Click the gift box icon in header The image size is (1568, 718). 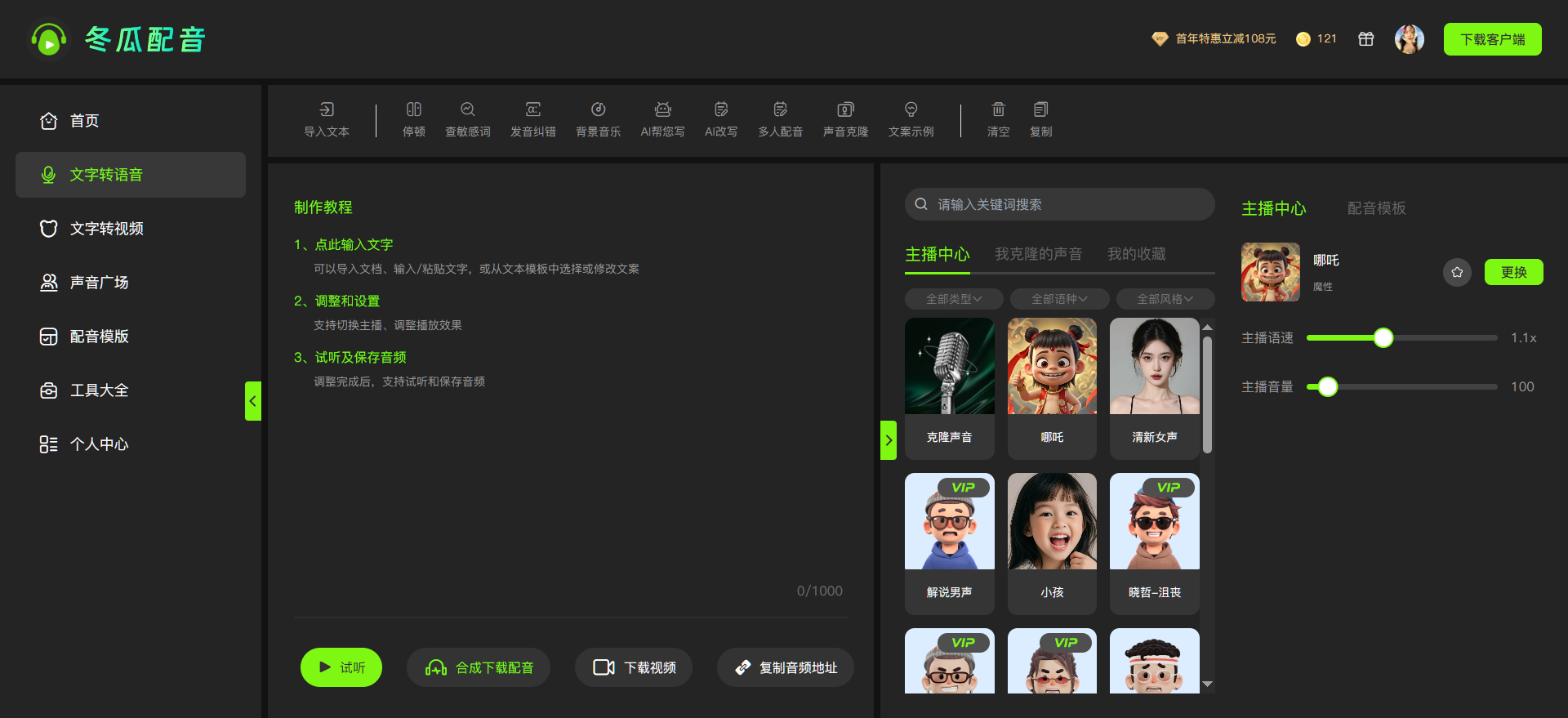pyautogui.click(x=1365, y=39)
